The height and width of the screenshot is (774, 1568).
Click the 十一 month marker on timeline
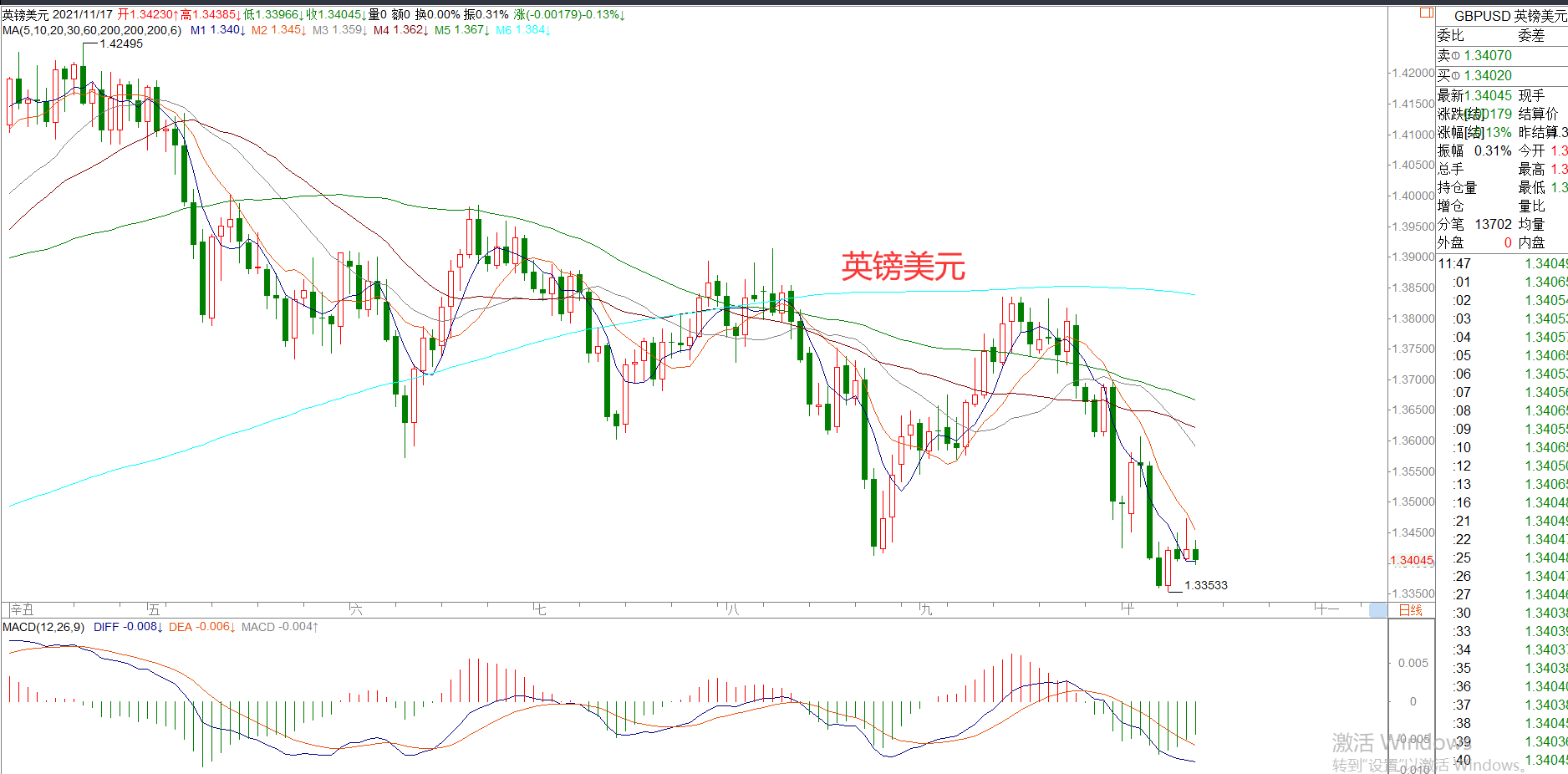(x=1326, y=609)
